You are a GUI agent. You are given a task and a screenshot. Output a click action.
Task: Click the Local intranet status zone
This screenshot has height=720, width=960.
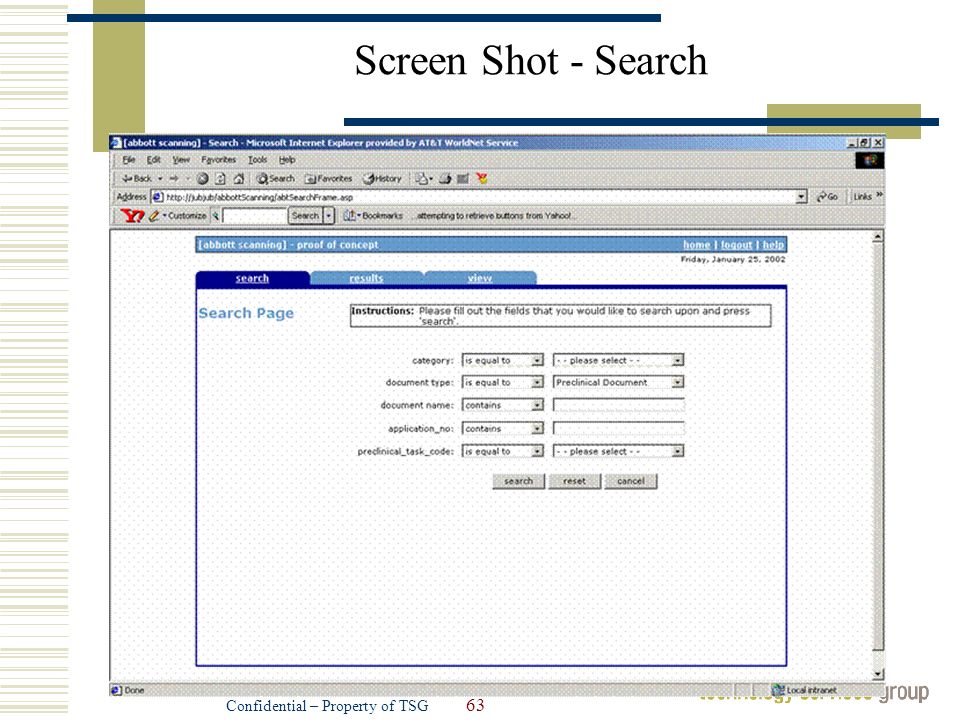pyautogui.click(x=804, y=690)
